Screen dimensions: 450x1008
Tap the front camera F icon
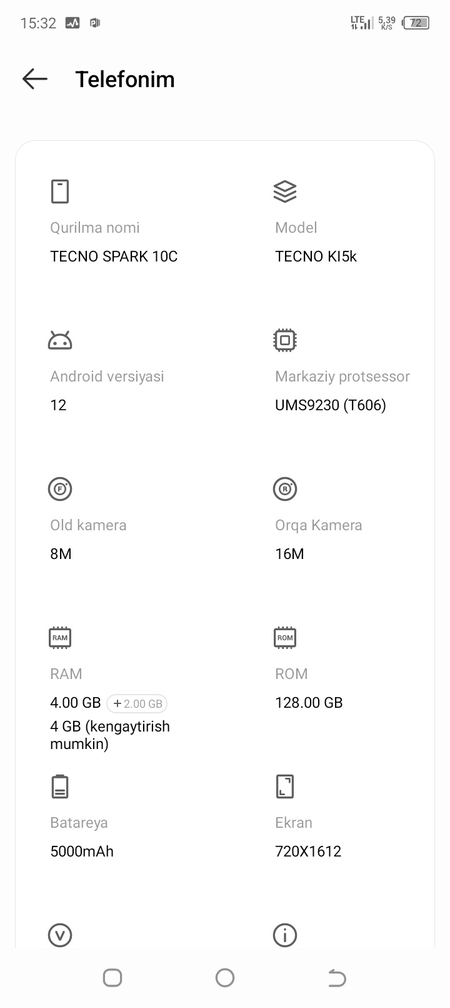click(x=60, y=489)
